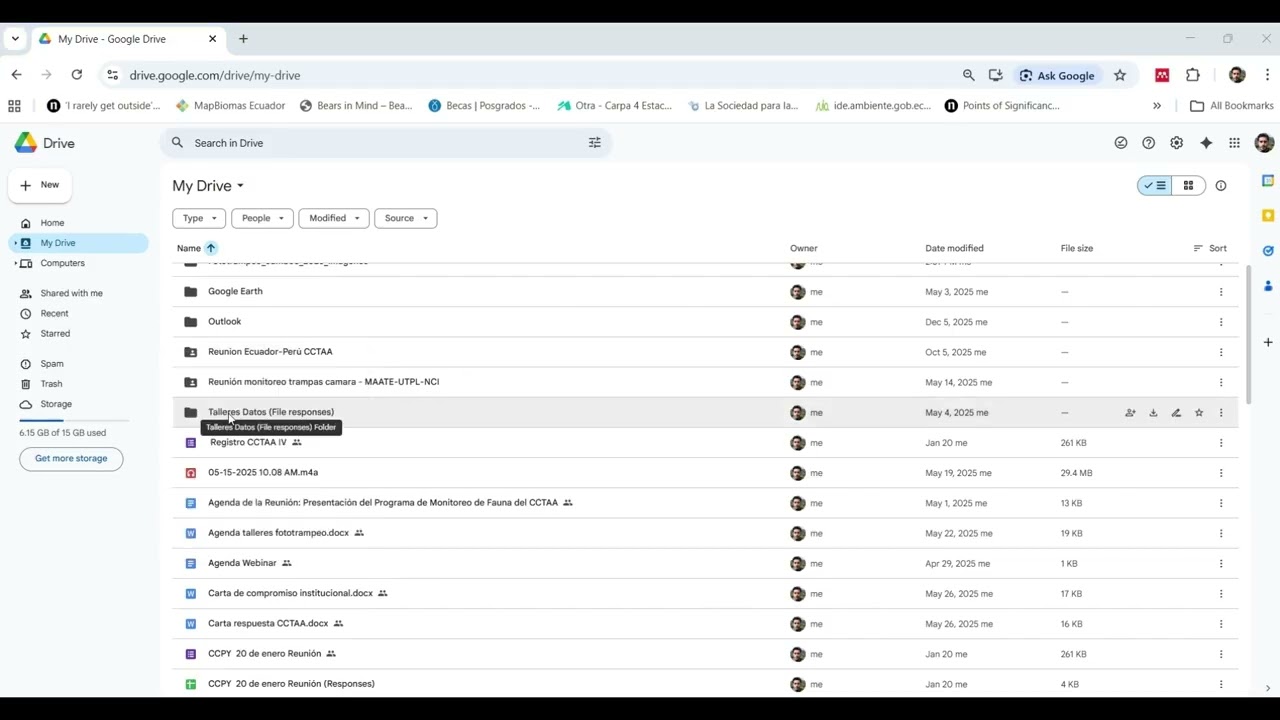Open Storage usage page in sidebar
Viewport: 1280px width, 720px height.
point(78,404)
